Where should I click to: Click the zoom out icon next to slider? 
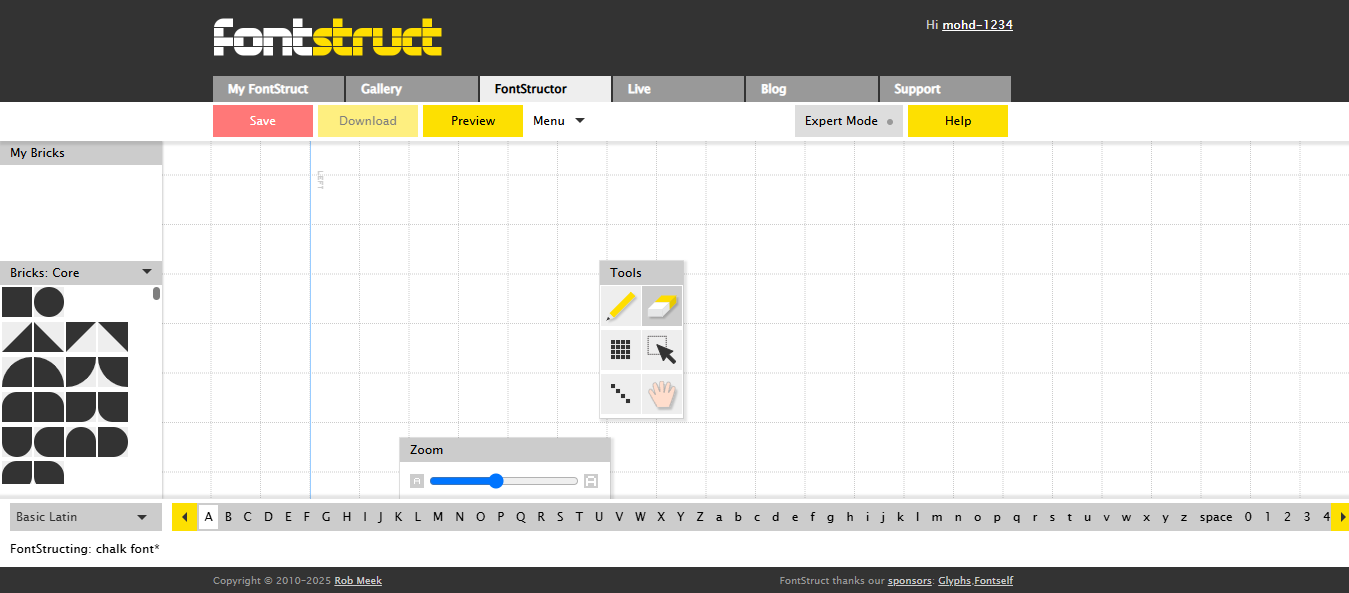(416, 481)
